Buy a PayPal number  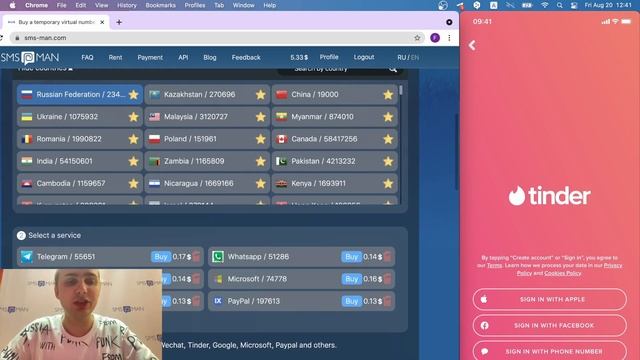(351, 301)
